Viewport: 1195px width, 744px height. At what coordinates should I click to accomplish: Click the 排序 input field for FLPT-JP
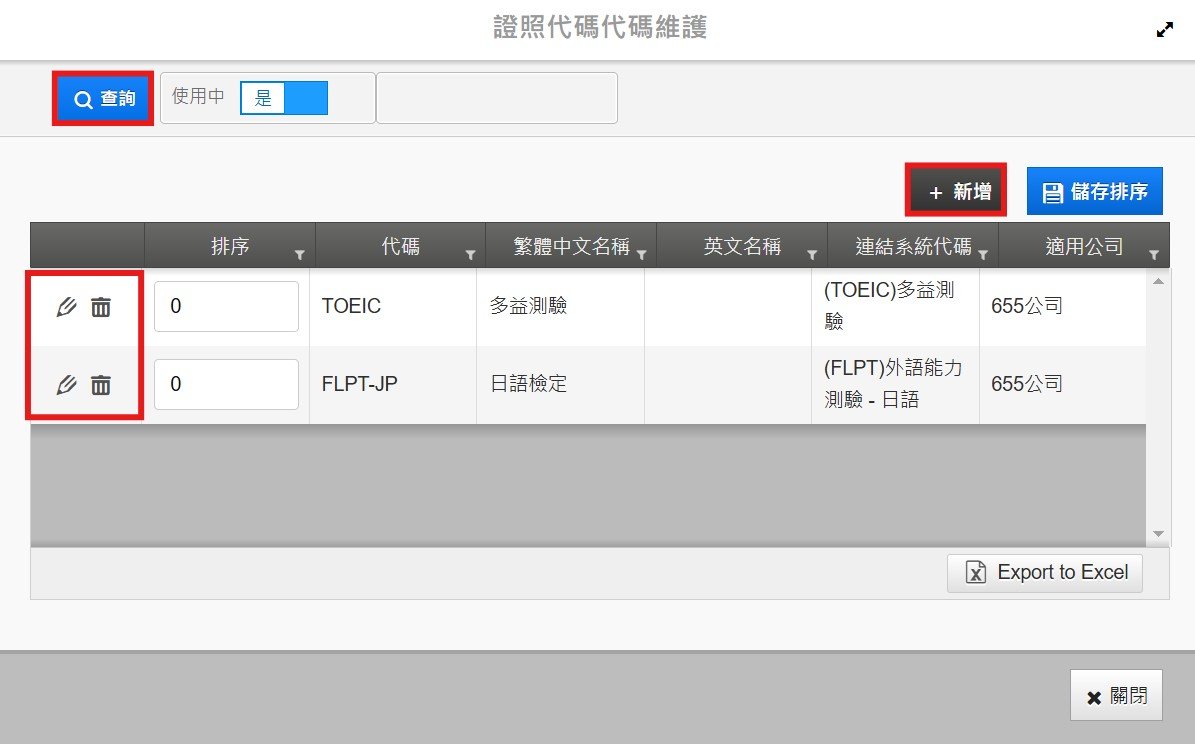[x=226, y=384]
